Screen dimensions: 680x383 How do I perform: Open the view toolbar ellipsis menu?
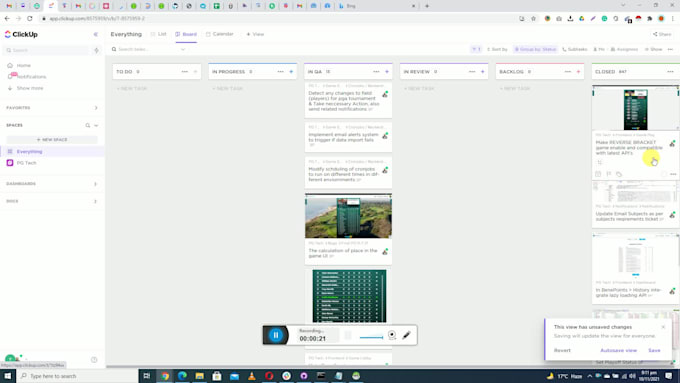click(670, 49)
